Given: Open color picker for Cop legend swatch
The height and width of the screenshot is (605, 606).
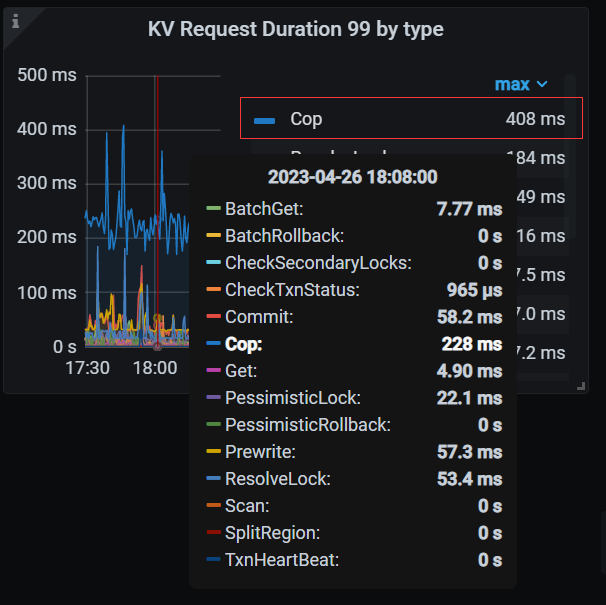Looking at the screenshot, I should [264, 120].
